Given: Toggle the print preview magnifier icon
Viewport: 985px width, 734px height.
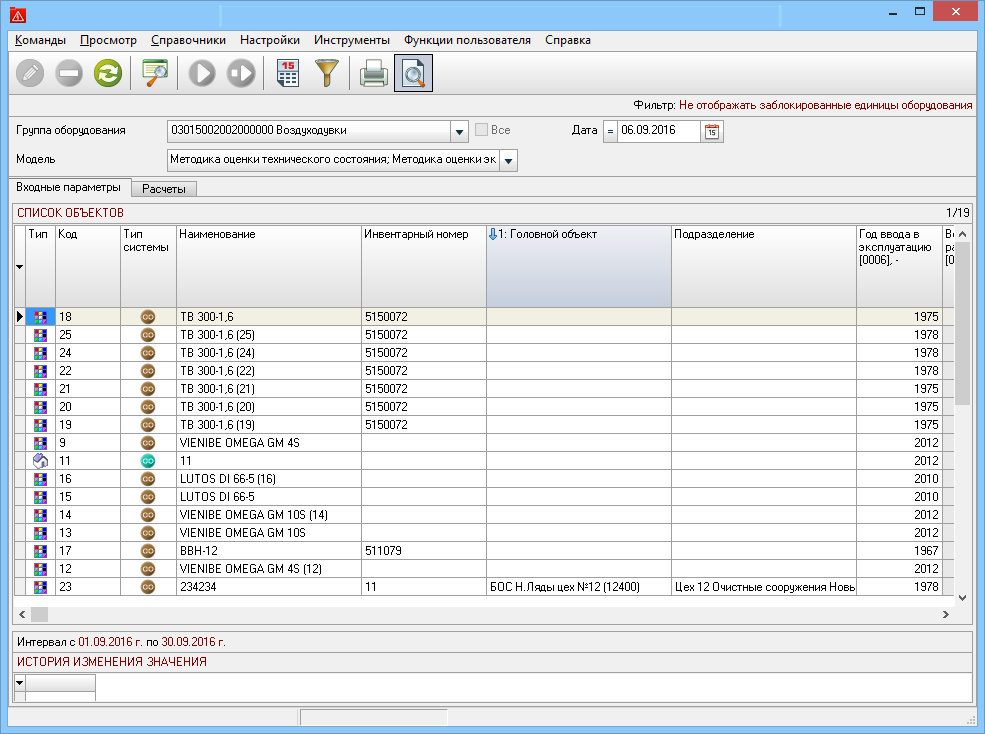Looking at the screenshot, I should pyautogui.click(x=413, y=73).
